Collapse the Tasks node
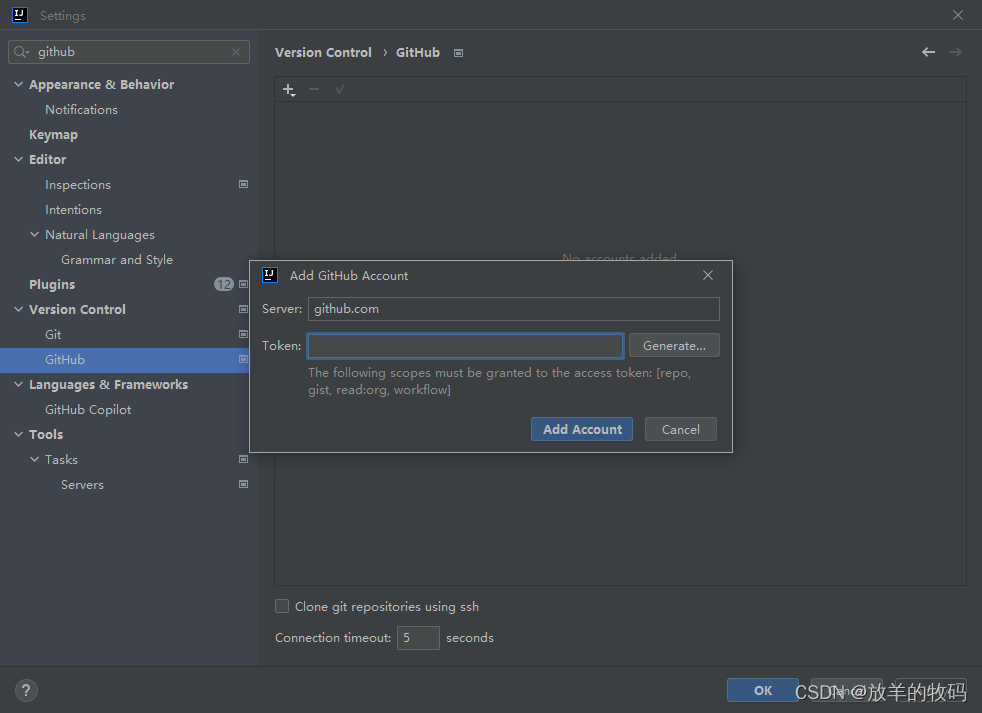Image resolution: width=982 pixels, height=713 pixels. pos(34,459)
